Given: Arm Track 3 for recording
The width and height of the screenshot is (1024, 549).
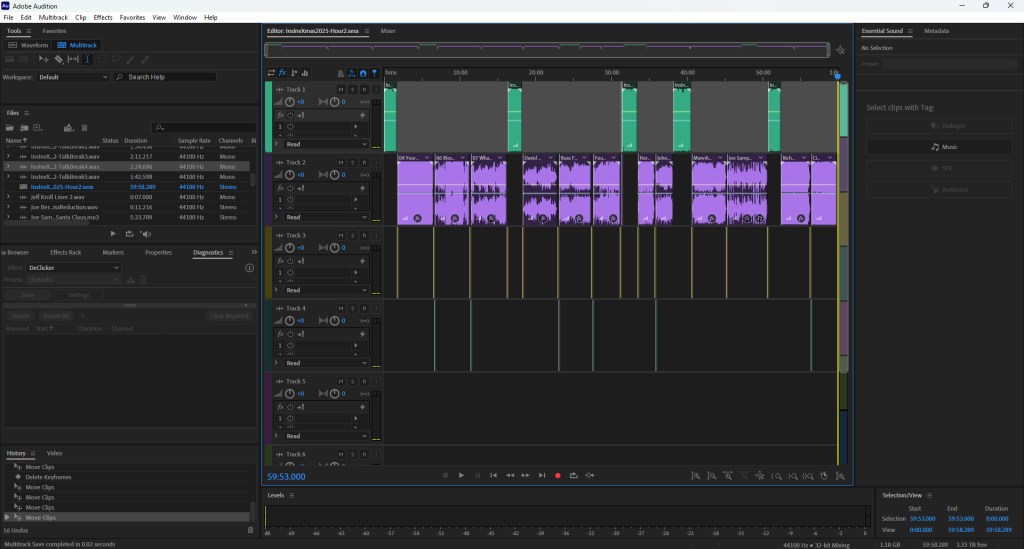Looking at the screenshot, I should (x=364, y=235).
